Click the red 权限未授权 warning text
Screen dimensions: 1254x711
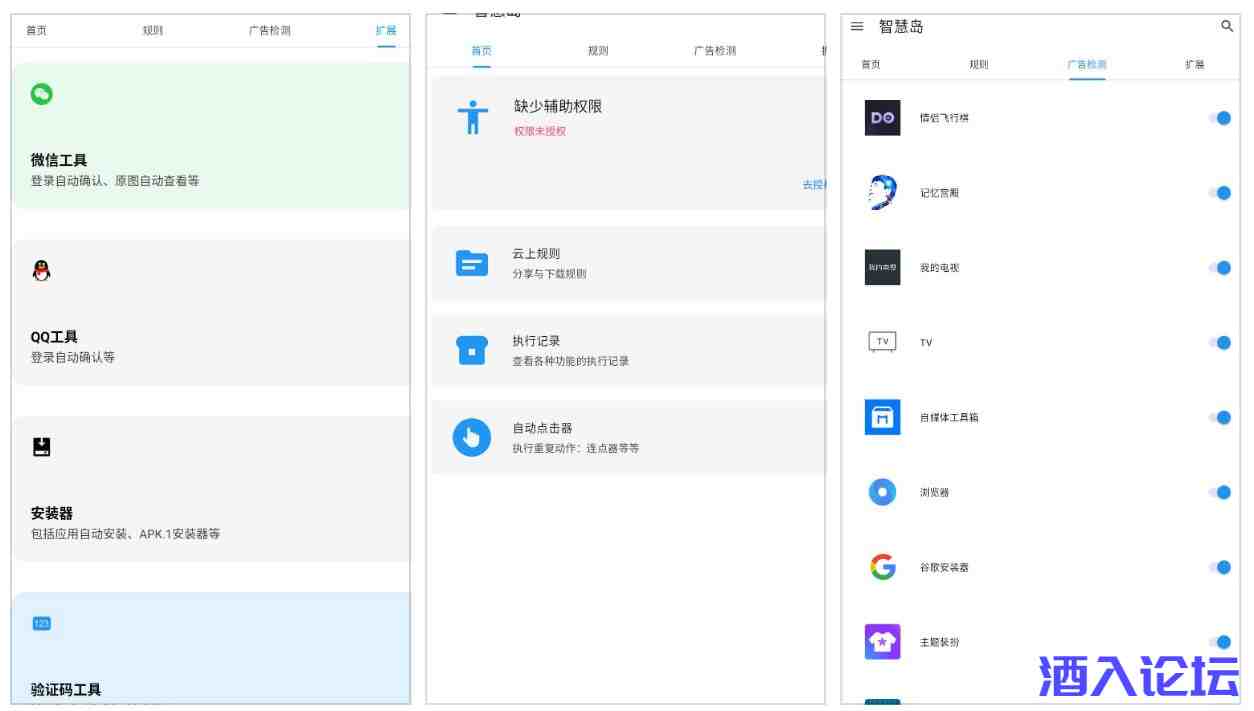click(x=540, y=131)
